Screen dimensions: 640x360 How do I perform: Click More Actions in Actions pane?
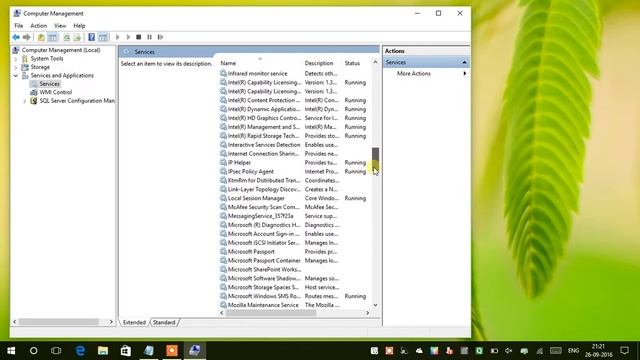pos(413,73)
